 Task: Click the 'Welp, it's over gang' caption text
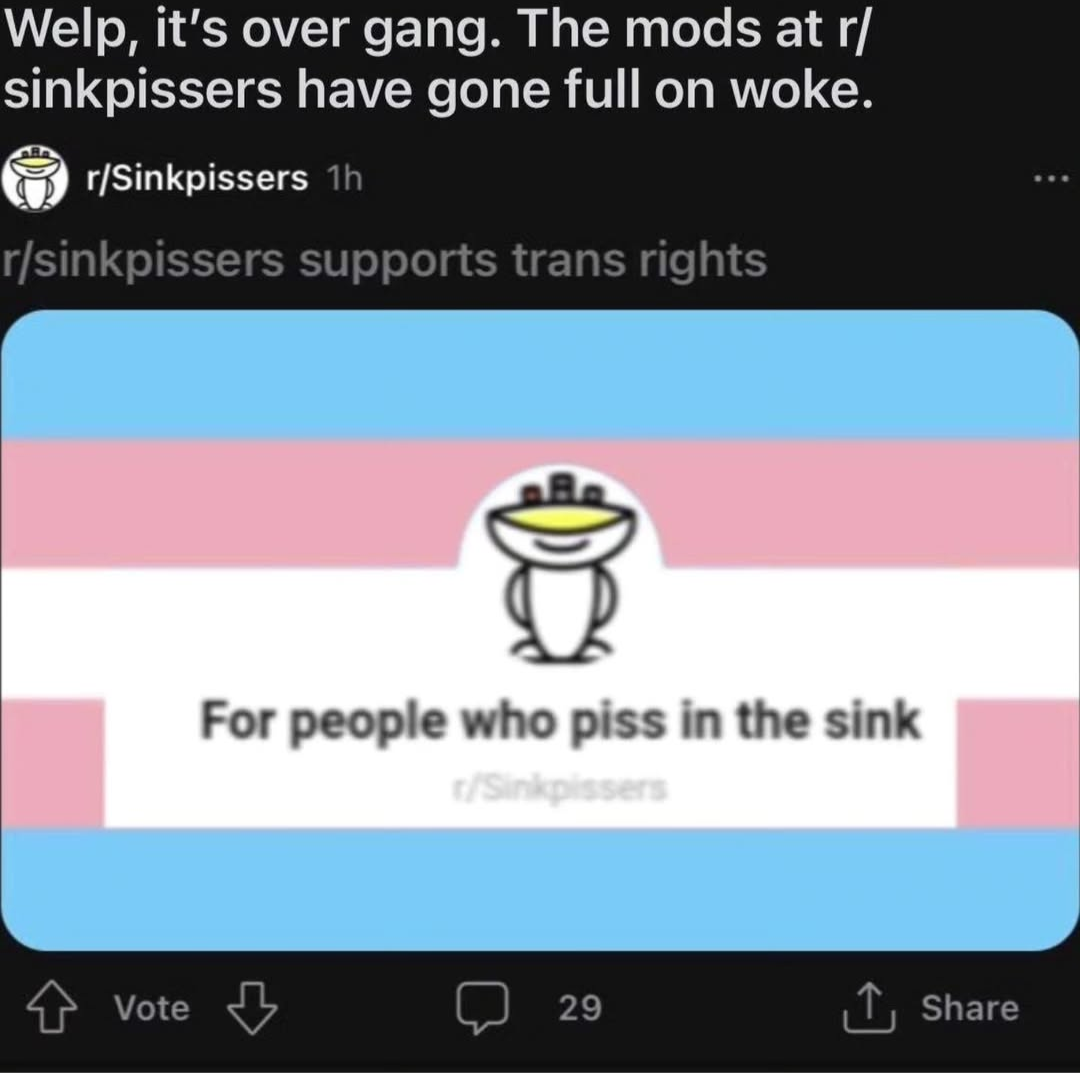click(438, 60)
